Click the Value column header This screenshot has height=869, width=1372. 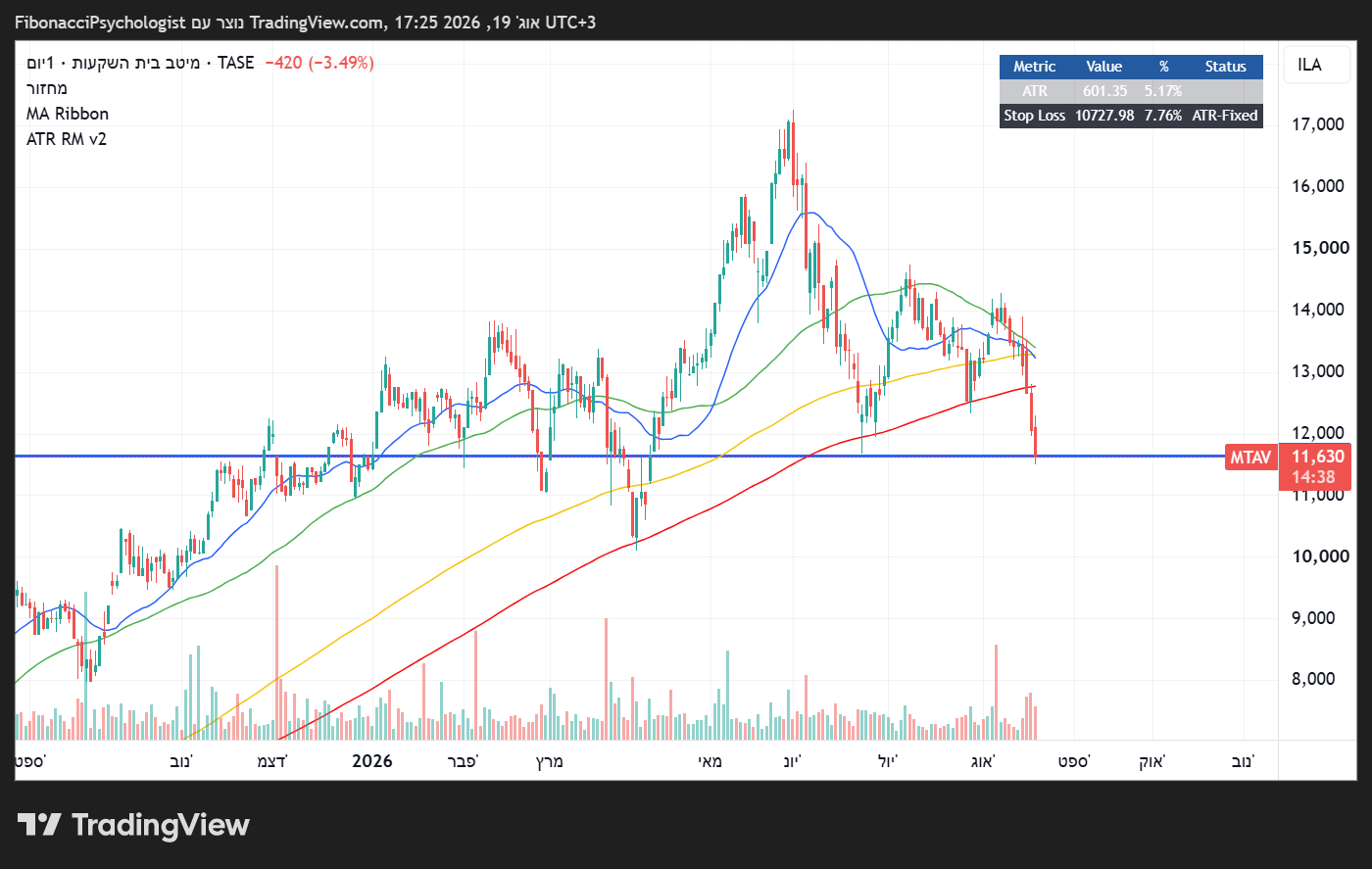1103,67
